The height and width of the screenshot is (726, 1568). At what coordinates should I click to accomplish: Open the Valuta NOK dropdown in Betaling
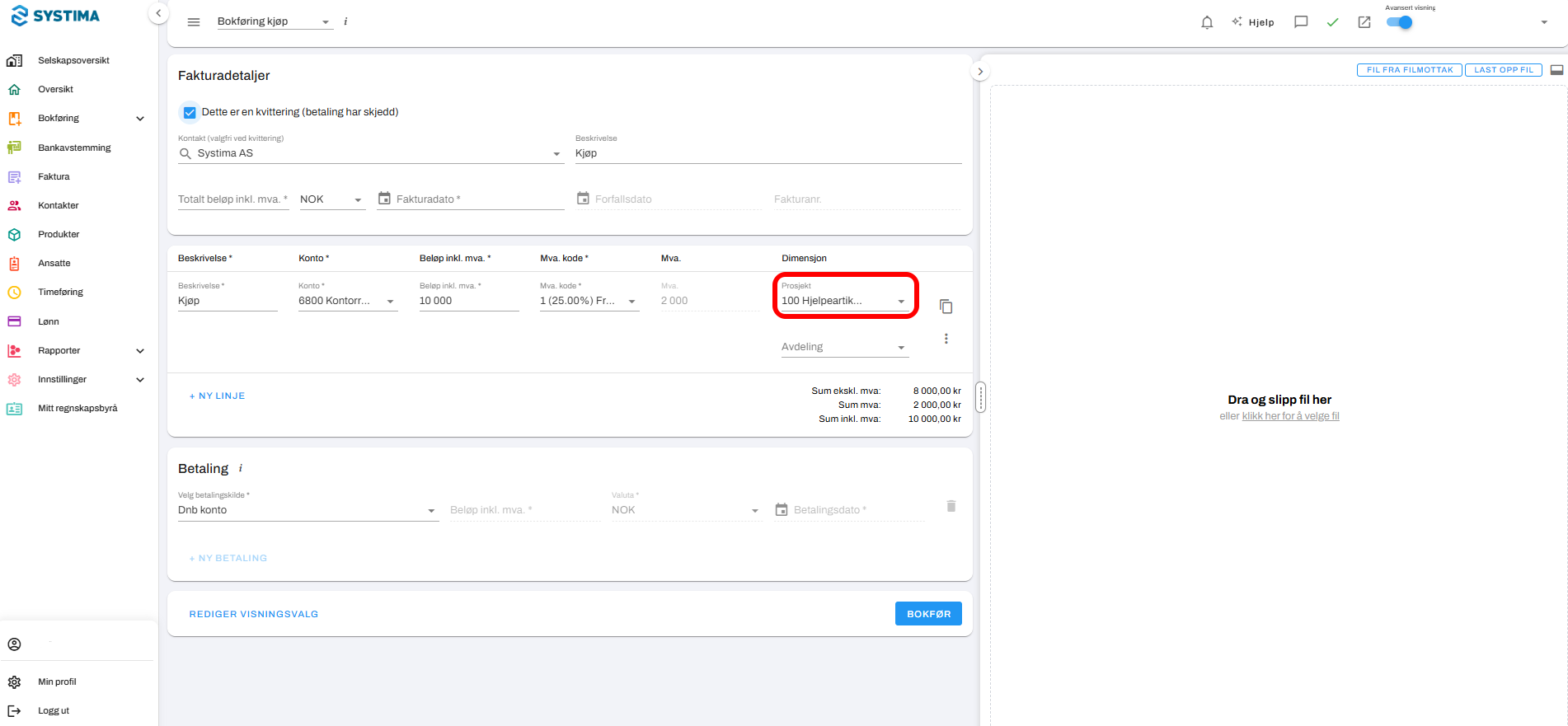pyautogui.click(x=687, y=510)
